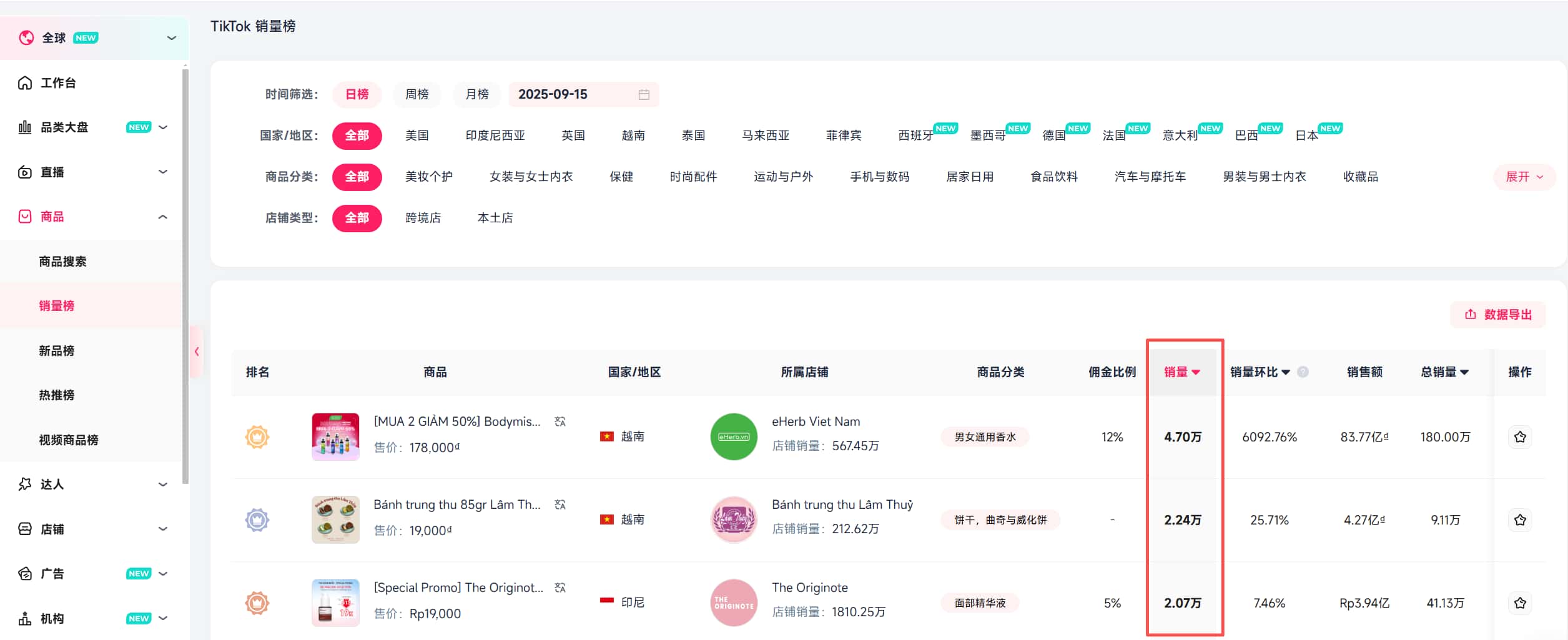Open Bánh trung thu product thumbnail

point(335,520)
